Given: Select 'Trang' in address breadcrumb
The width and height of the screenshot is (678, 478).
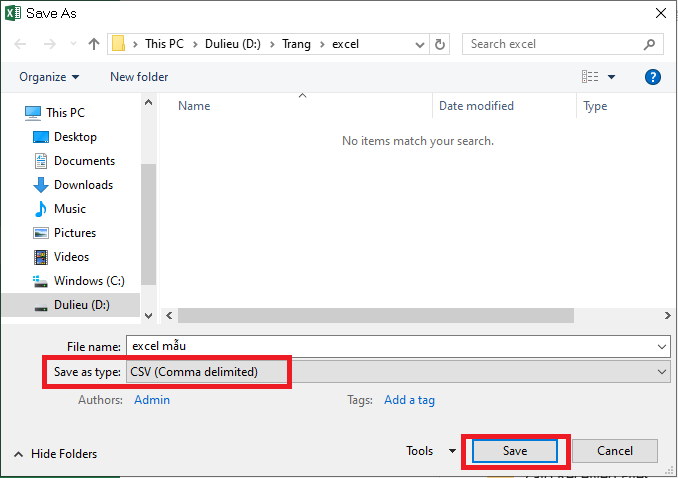Looking at the screenshot, I should pyautogui.click(x=296, y=44).
